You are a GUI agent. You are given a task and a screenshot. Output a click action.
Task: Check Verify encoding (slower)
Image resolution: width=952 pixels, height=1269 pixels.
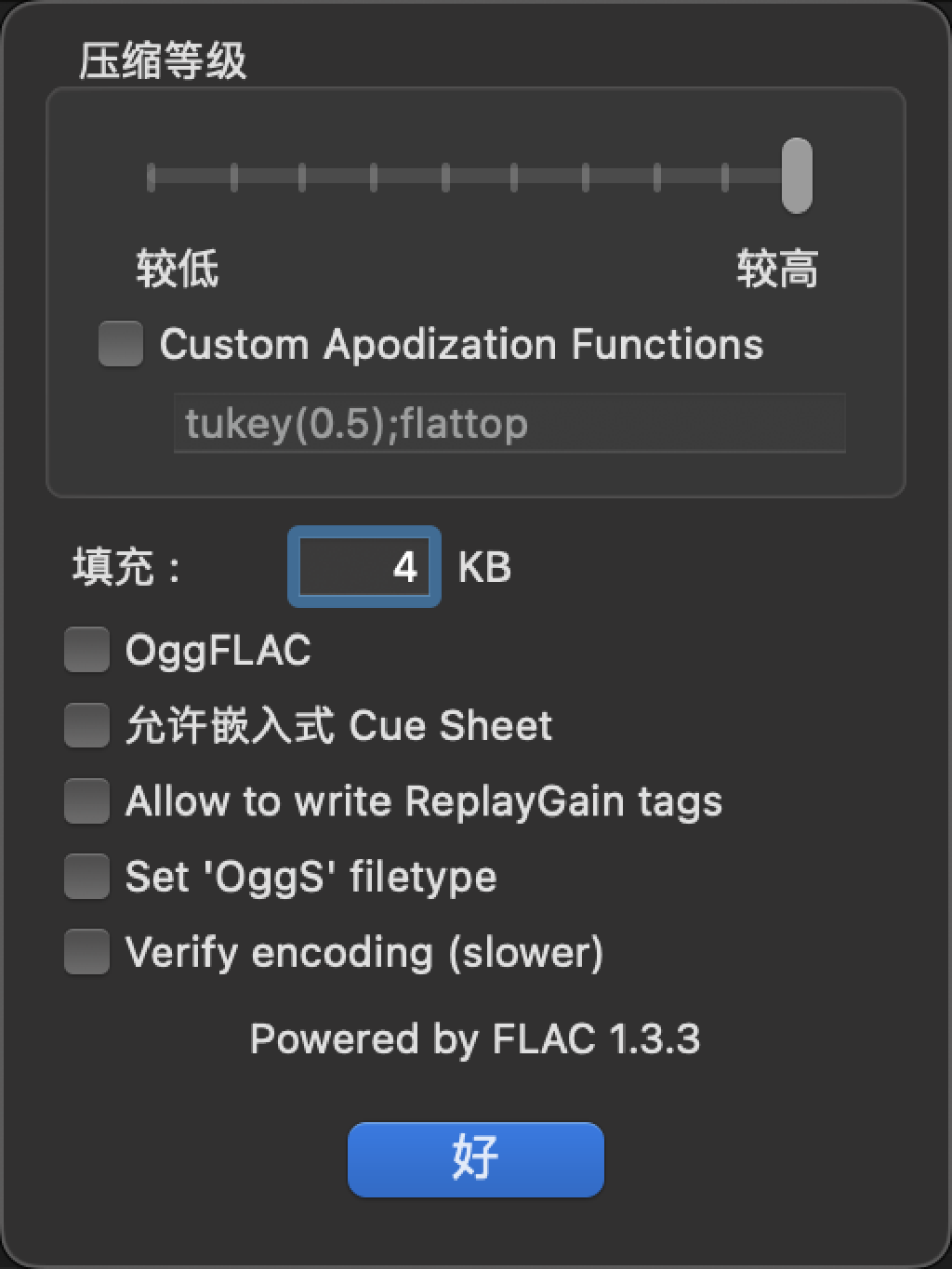(x=86, y=951)
